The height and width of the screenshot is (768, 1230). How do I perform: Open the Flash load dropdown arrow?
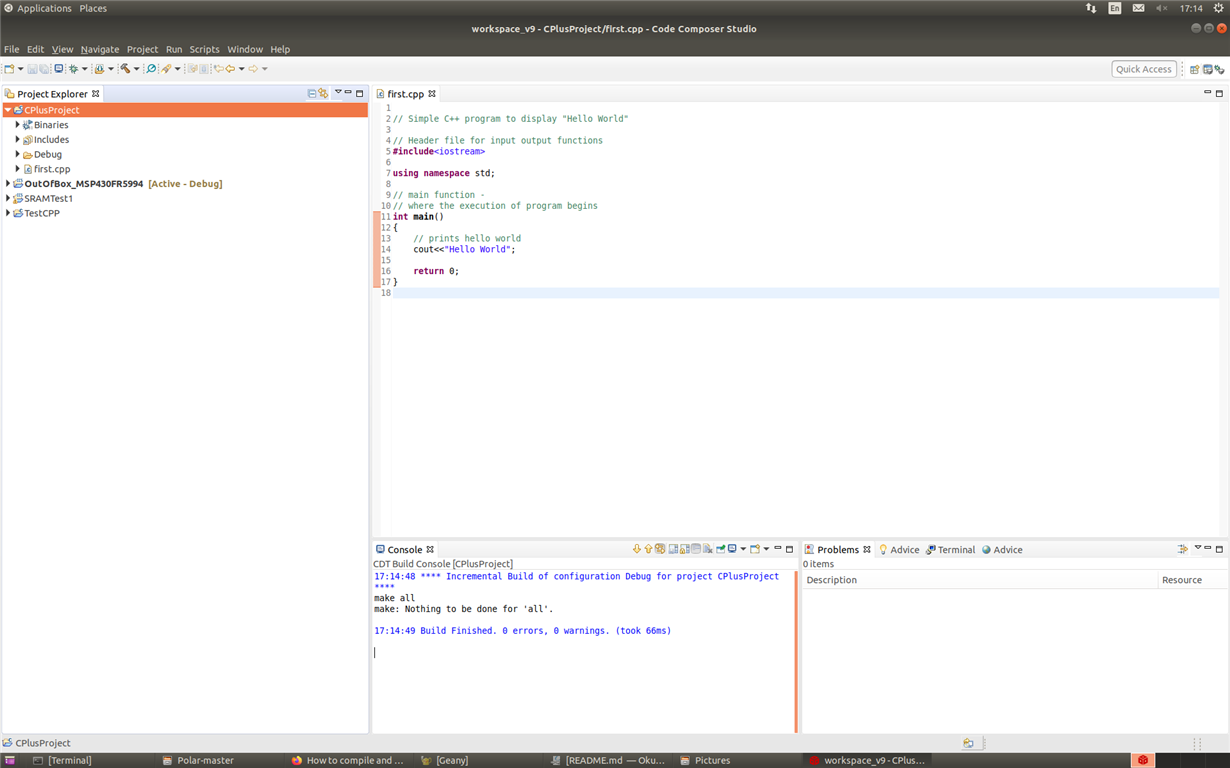tap(111, 69)
